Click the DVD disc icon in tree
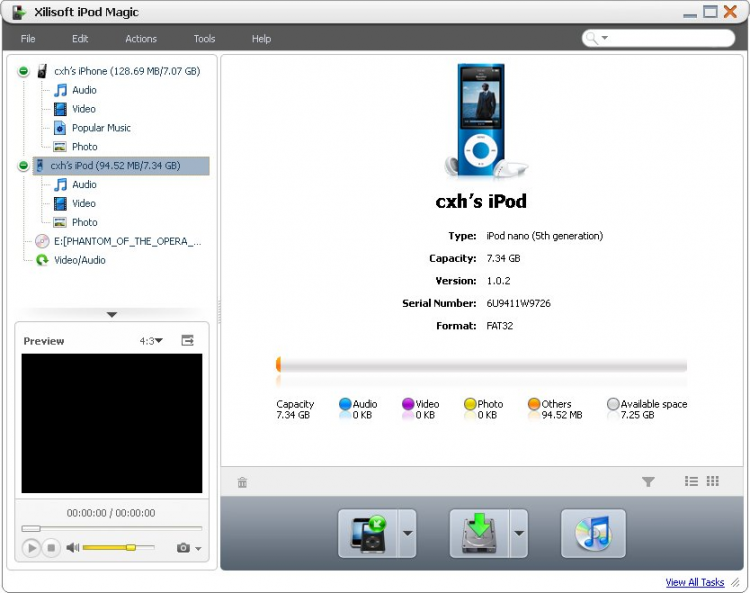The width and height of the screenshot is (750, 593). (42, 241)
